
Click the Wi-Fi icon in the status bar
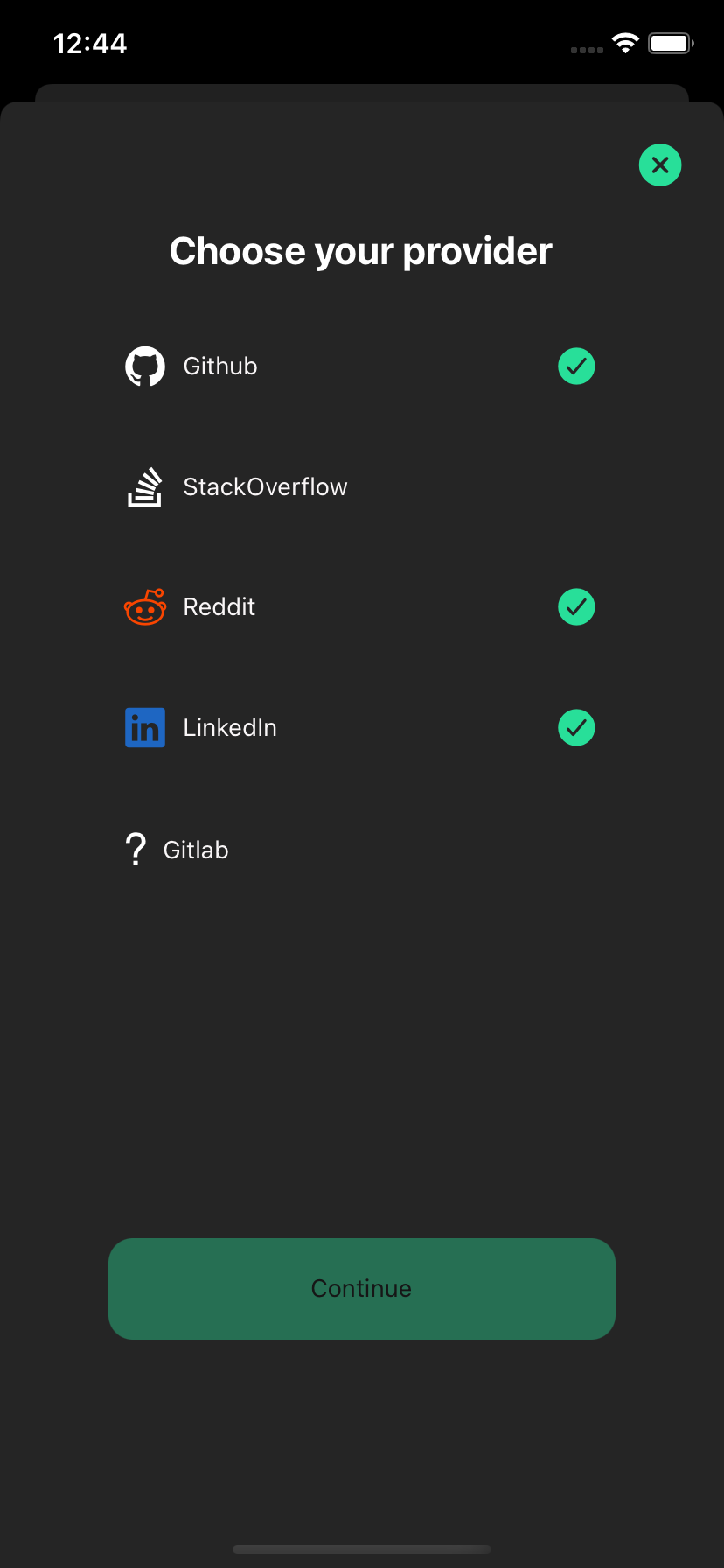tap(624, 43)
